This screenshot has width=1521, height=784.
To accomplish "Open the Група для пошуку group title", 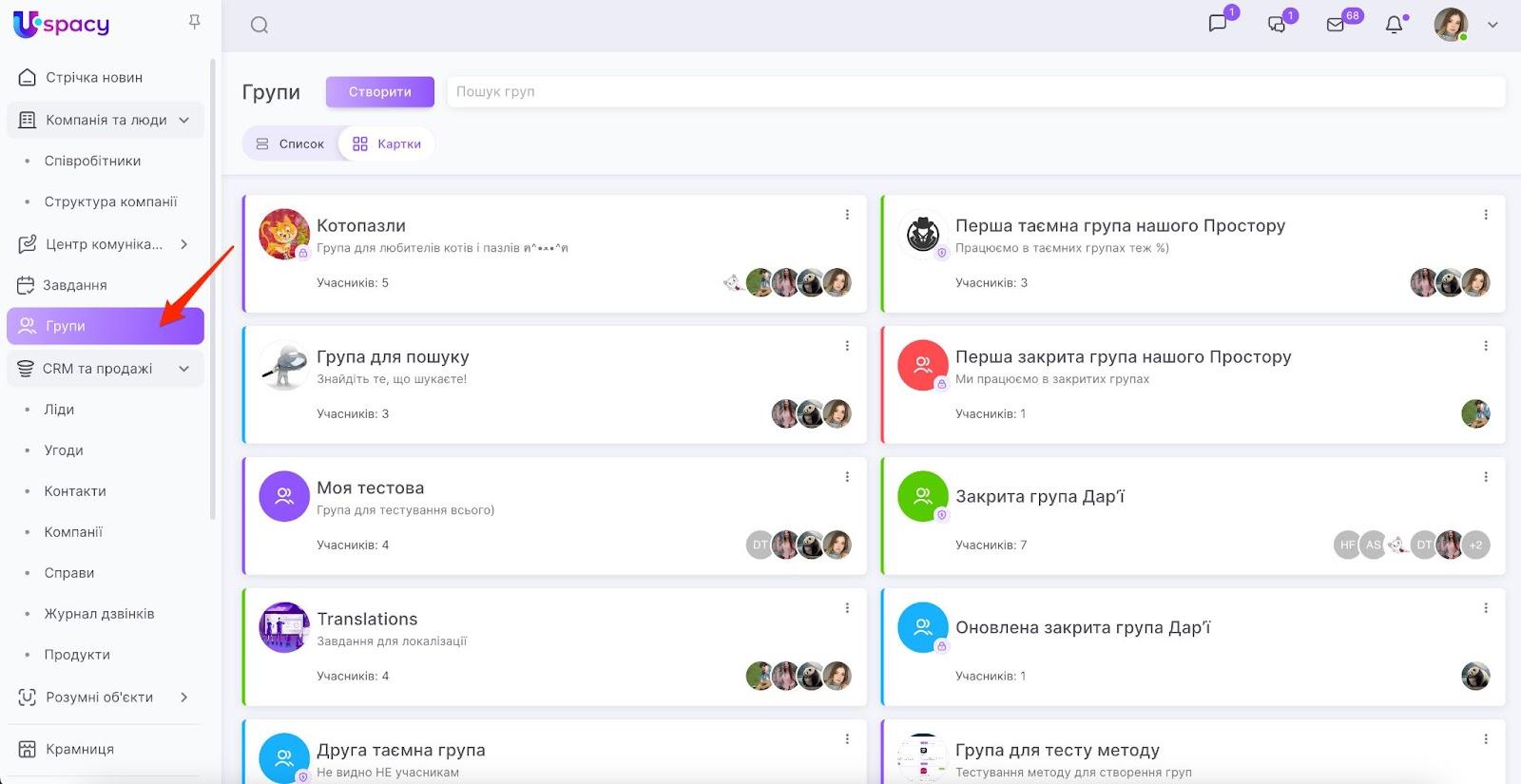I will [393, 357].
